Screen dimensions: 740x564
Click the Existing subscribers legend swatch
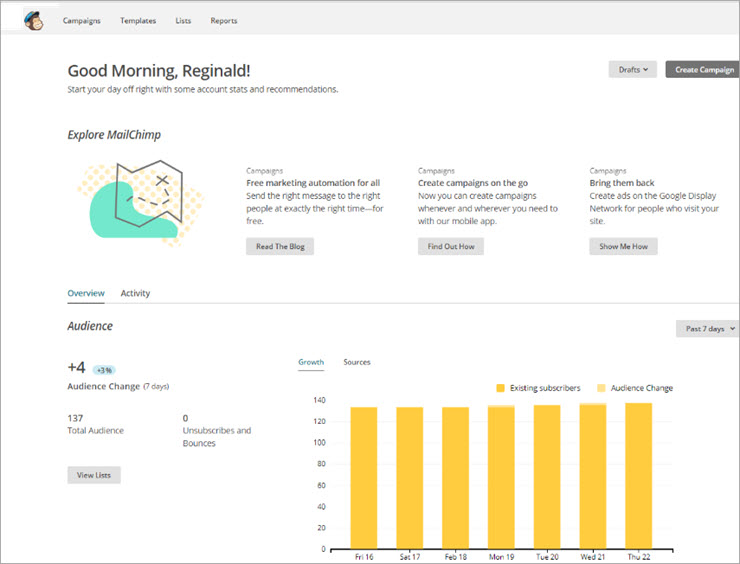501,388
